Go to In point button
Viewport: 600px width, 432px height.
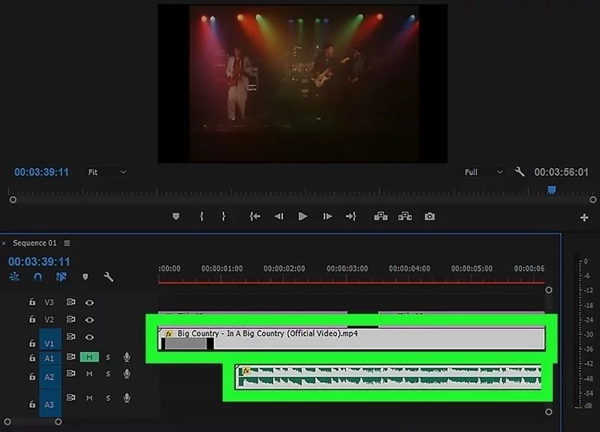click(255, 217)
